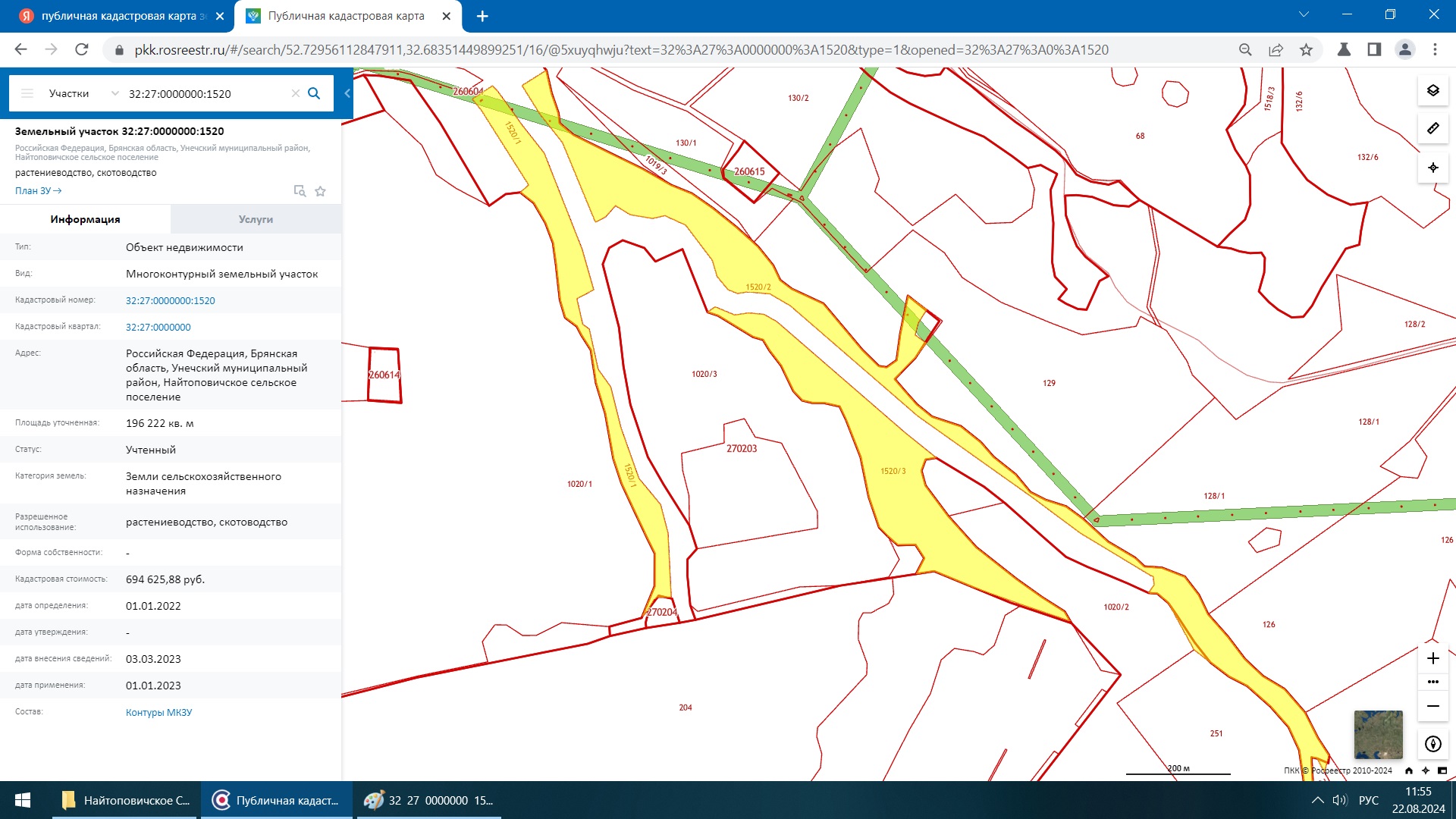Switch to the Услуги tab
Screen dimensions: 1456x819
256,219
